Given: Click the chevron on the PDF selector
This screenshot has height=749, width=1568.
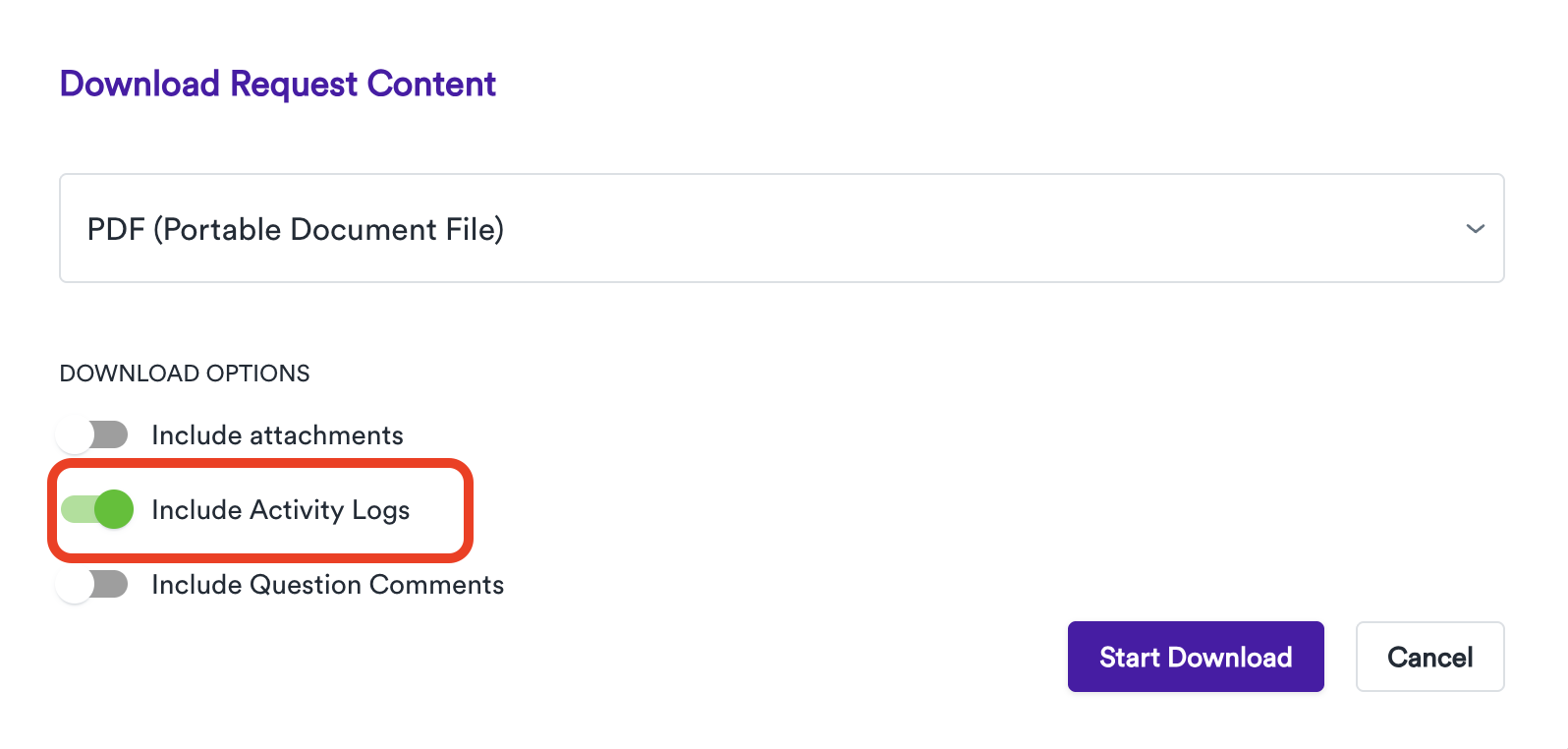Looking at the screenshot, I should pos(1475,228).
